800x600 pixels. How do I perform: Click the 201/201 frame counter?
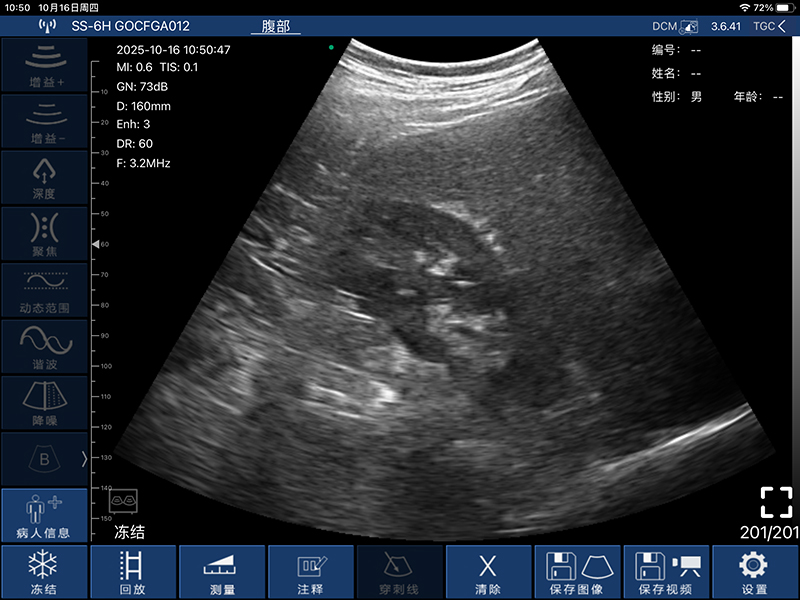click(768, 532)
